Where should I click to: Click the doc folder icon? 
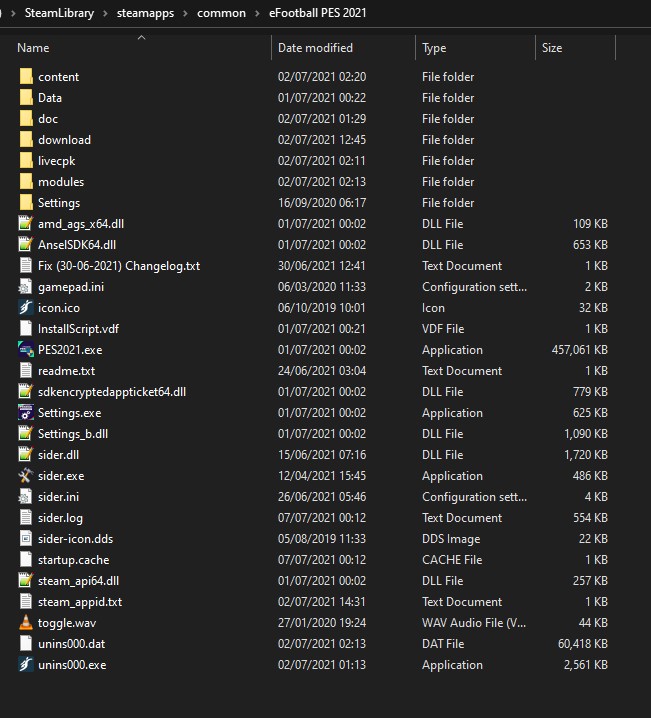pyautogui.click(x=26, y=119)
